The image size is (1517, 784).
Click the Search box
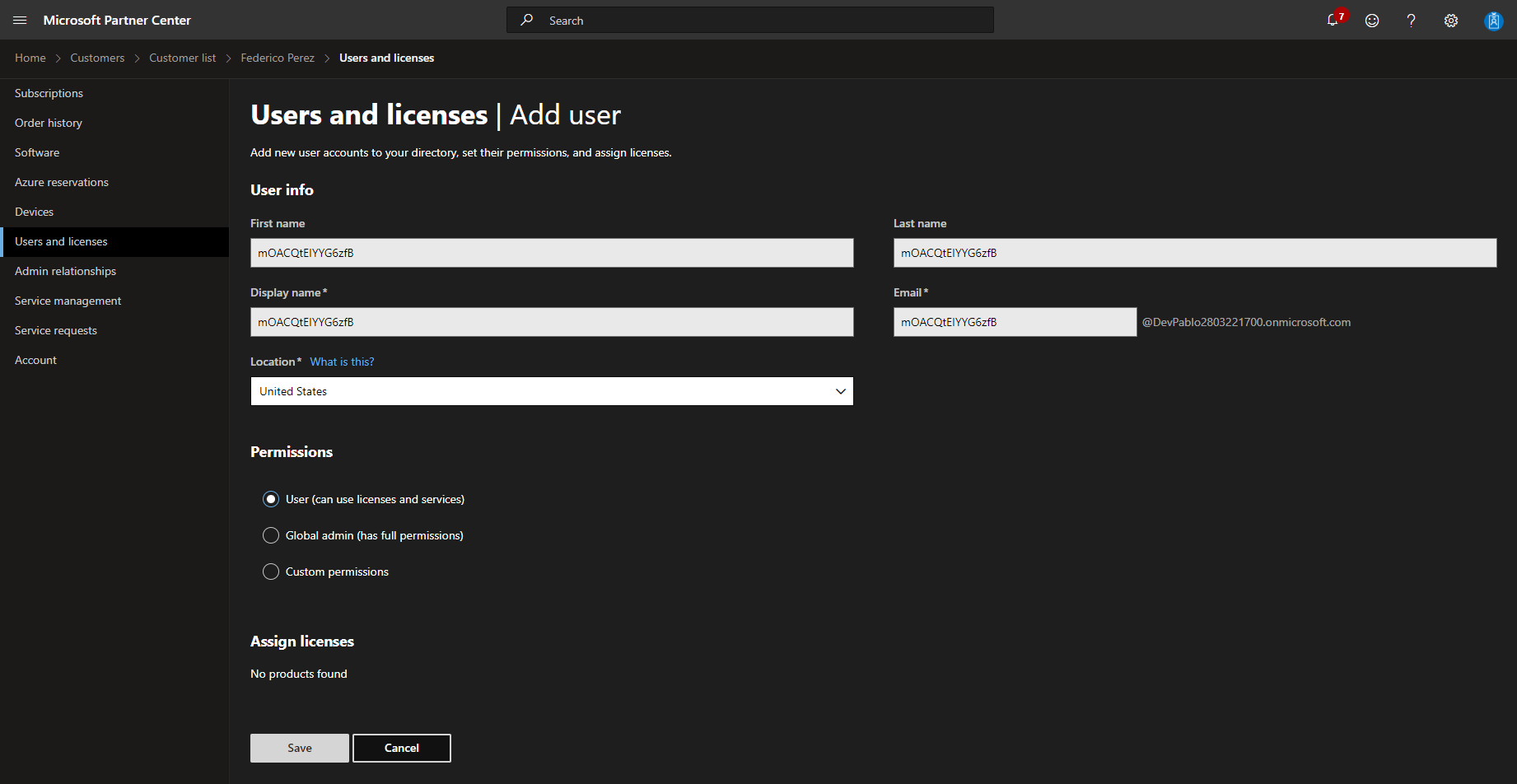(750, 20)
